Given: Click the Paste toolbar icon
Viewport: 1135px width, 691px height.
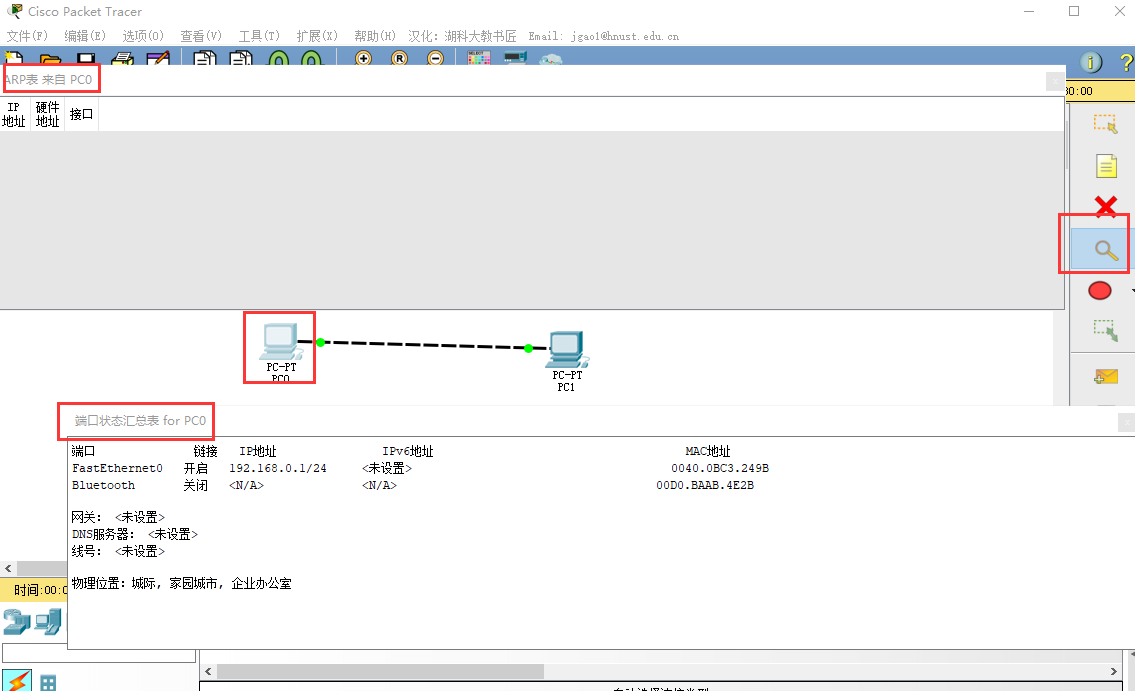Looking at the screenshot, I should click(x=240, y=58).
